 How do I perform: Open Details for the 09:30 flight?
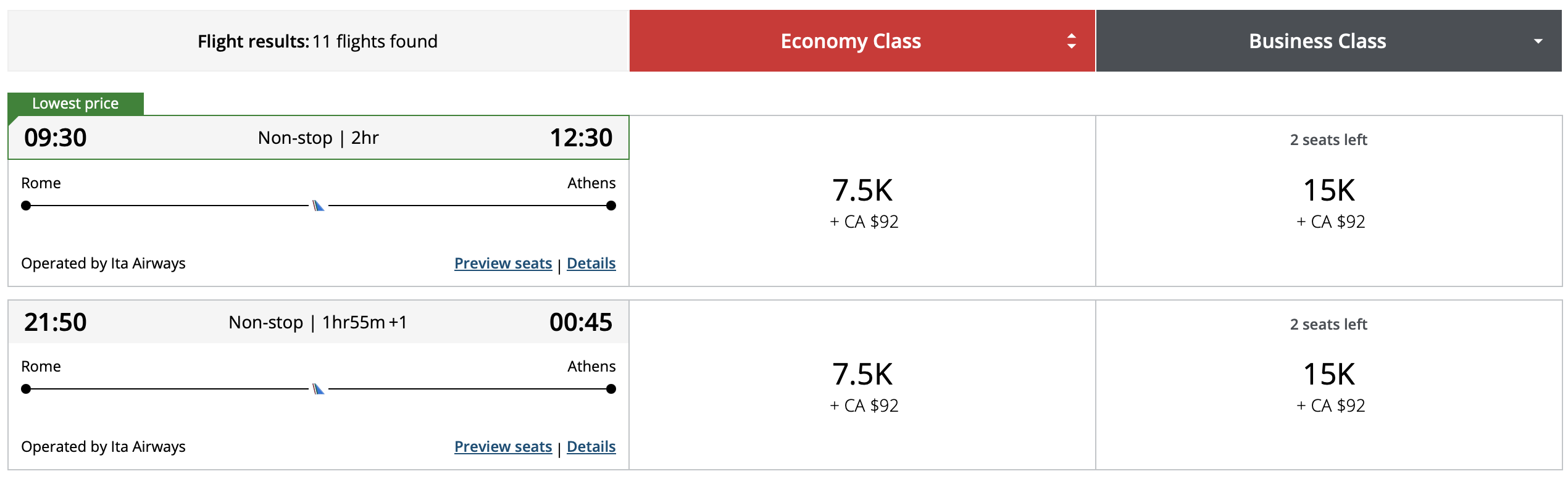tap(590, 263)
